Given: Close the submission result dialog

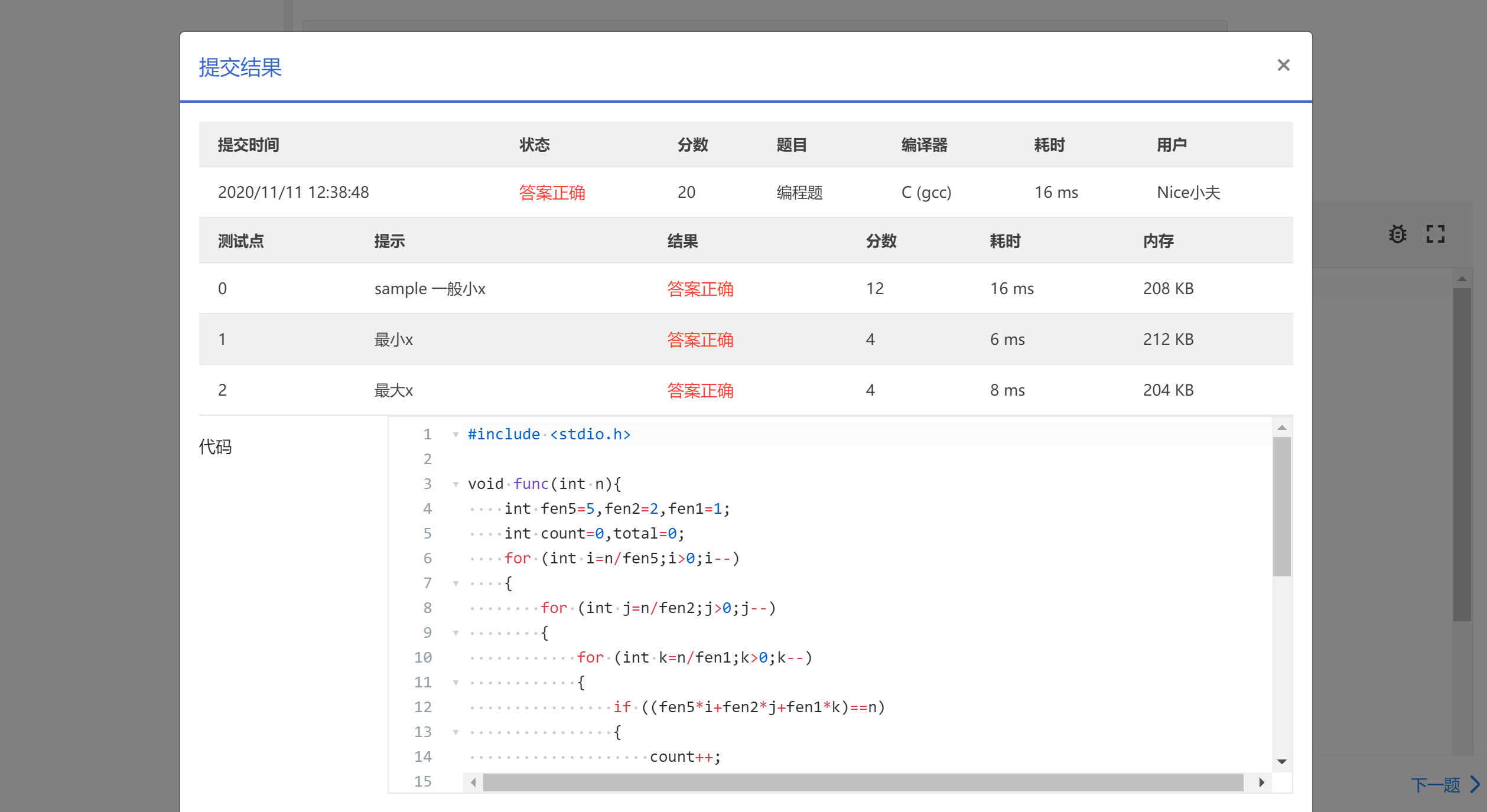Looking at the screenshot, I should point(1283,65).
